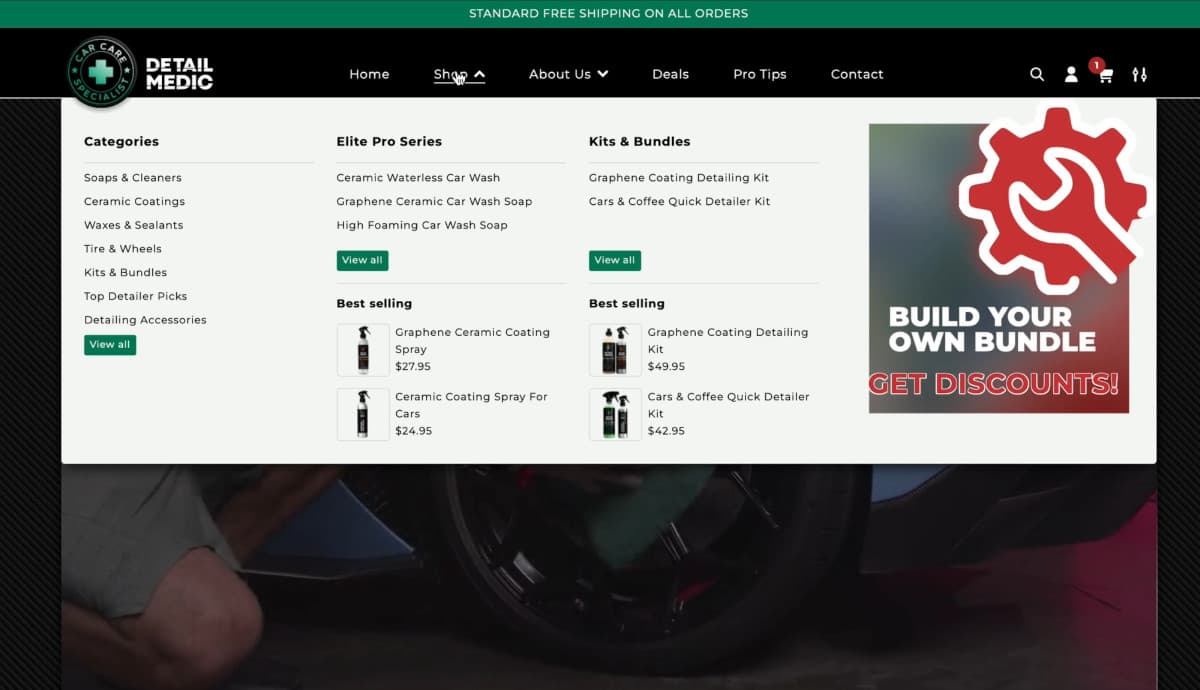Navigate to the Contact page
This screenshot has width=1200, height=690.
pyautogui.click(x=857, y=74)
